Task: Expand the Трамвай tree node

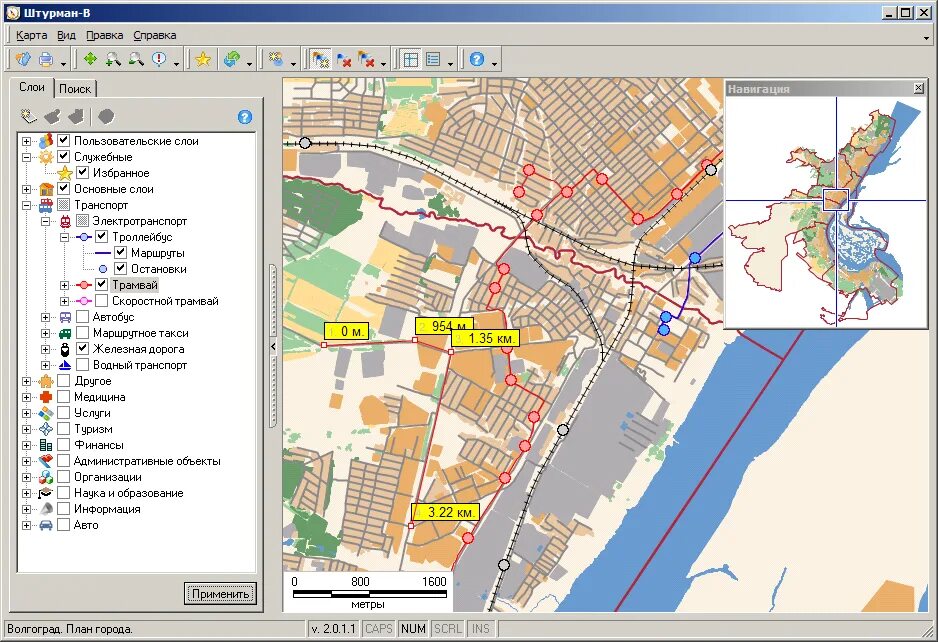Action: click(x=64, y=285)
